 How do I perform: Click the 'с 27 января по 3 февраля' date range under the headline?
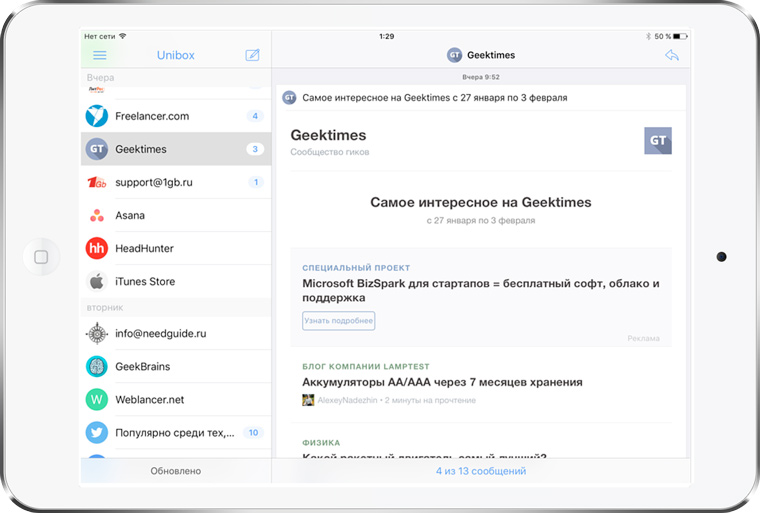coord(481,220)
